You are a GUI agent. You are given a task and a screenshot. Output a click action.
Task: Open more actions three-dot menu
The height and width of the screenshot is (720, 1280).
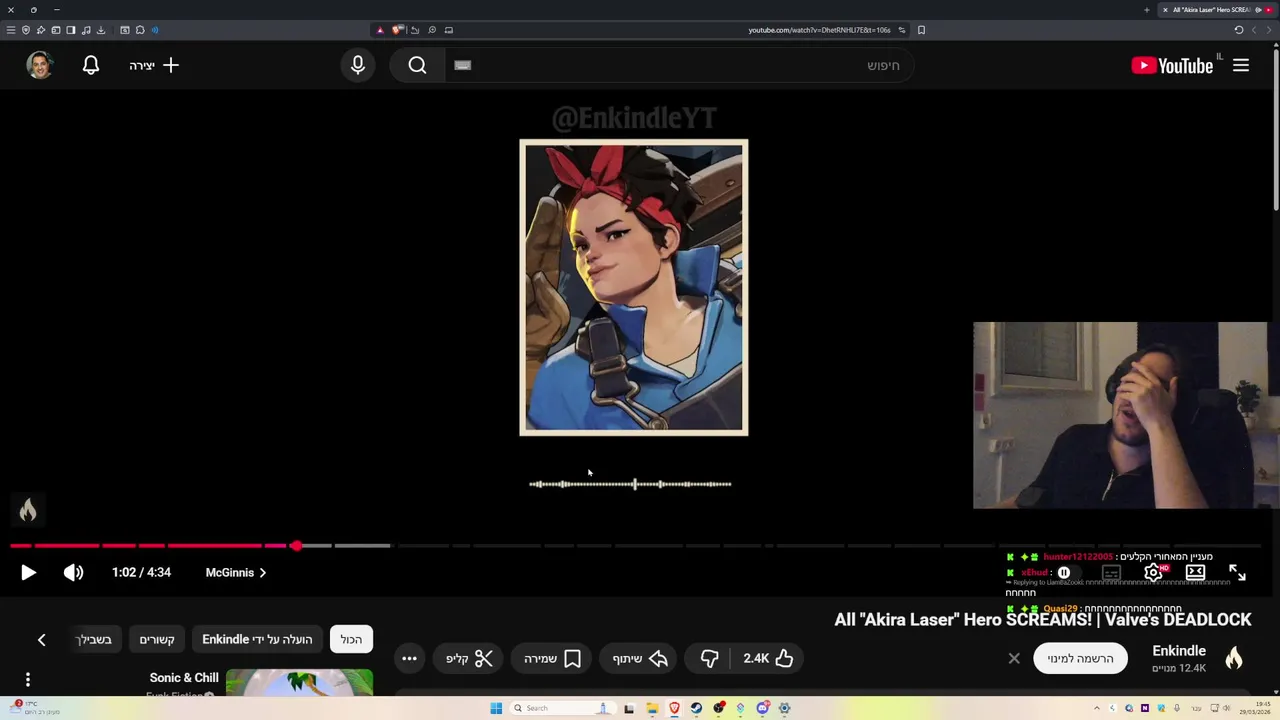coord(409,658)
